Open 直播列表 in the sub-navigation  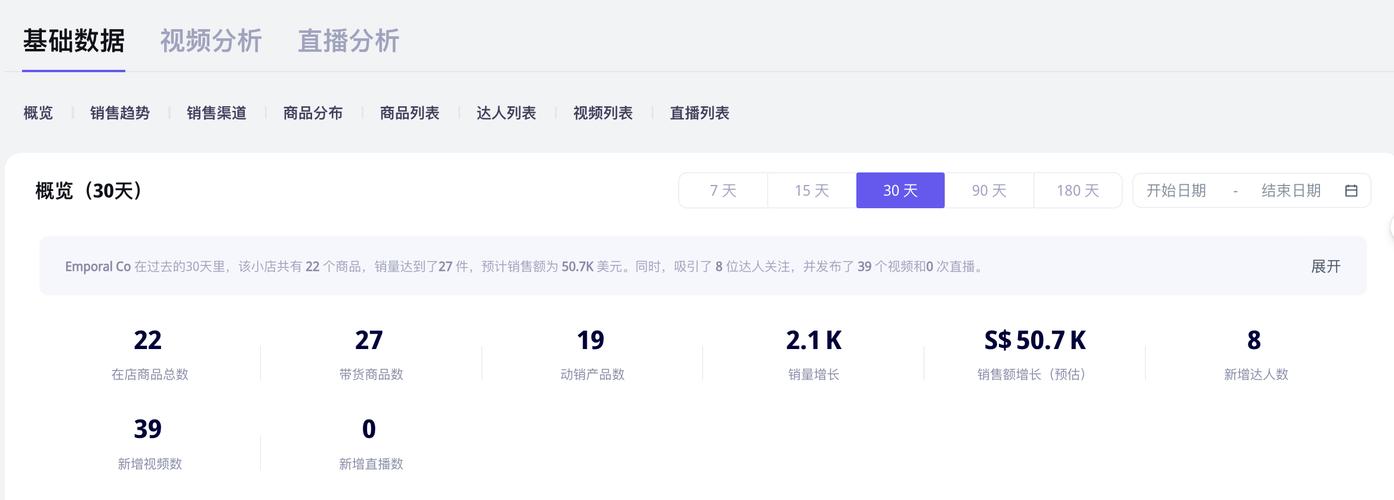(x=699, y=113)
